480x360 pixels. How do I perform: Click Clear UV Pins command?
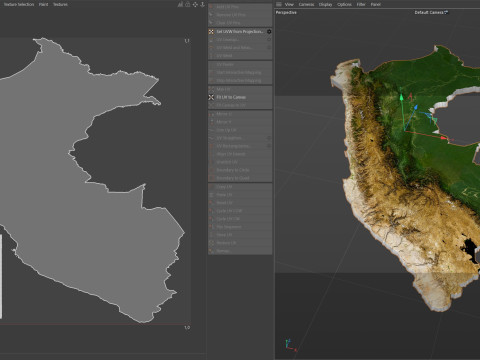click(x=240, y=23)
